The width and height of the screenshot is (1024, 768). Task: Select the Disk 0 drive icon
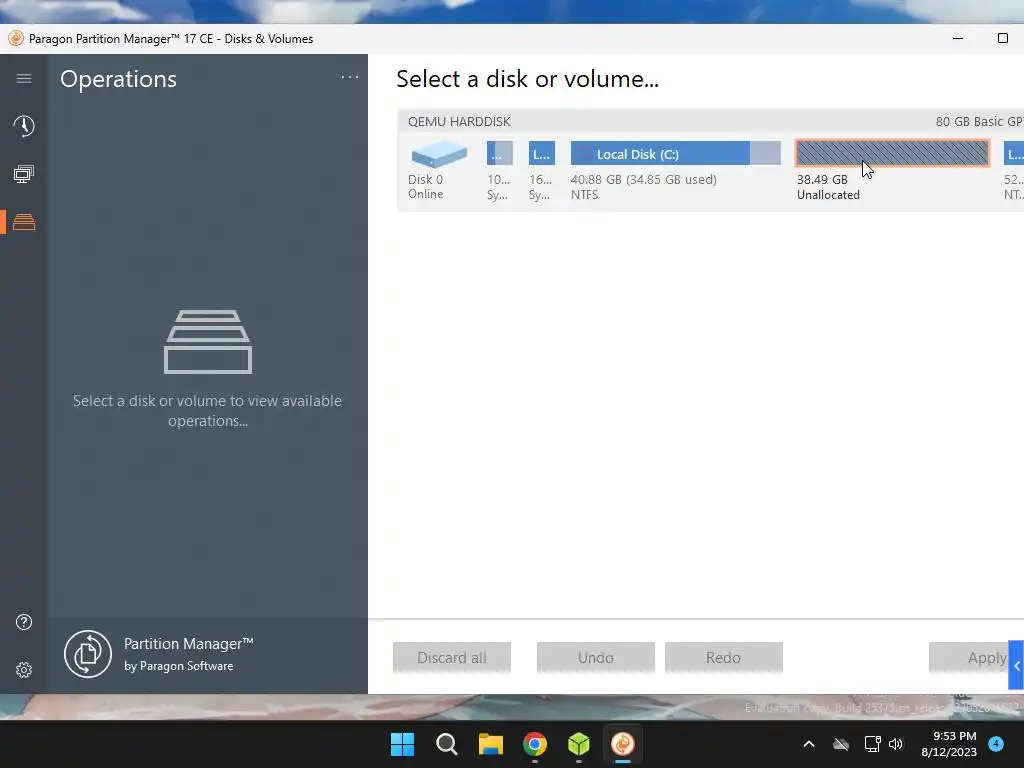pos(439,154)
